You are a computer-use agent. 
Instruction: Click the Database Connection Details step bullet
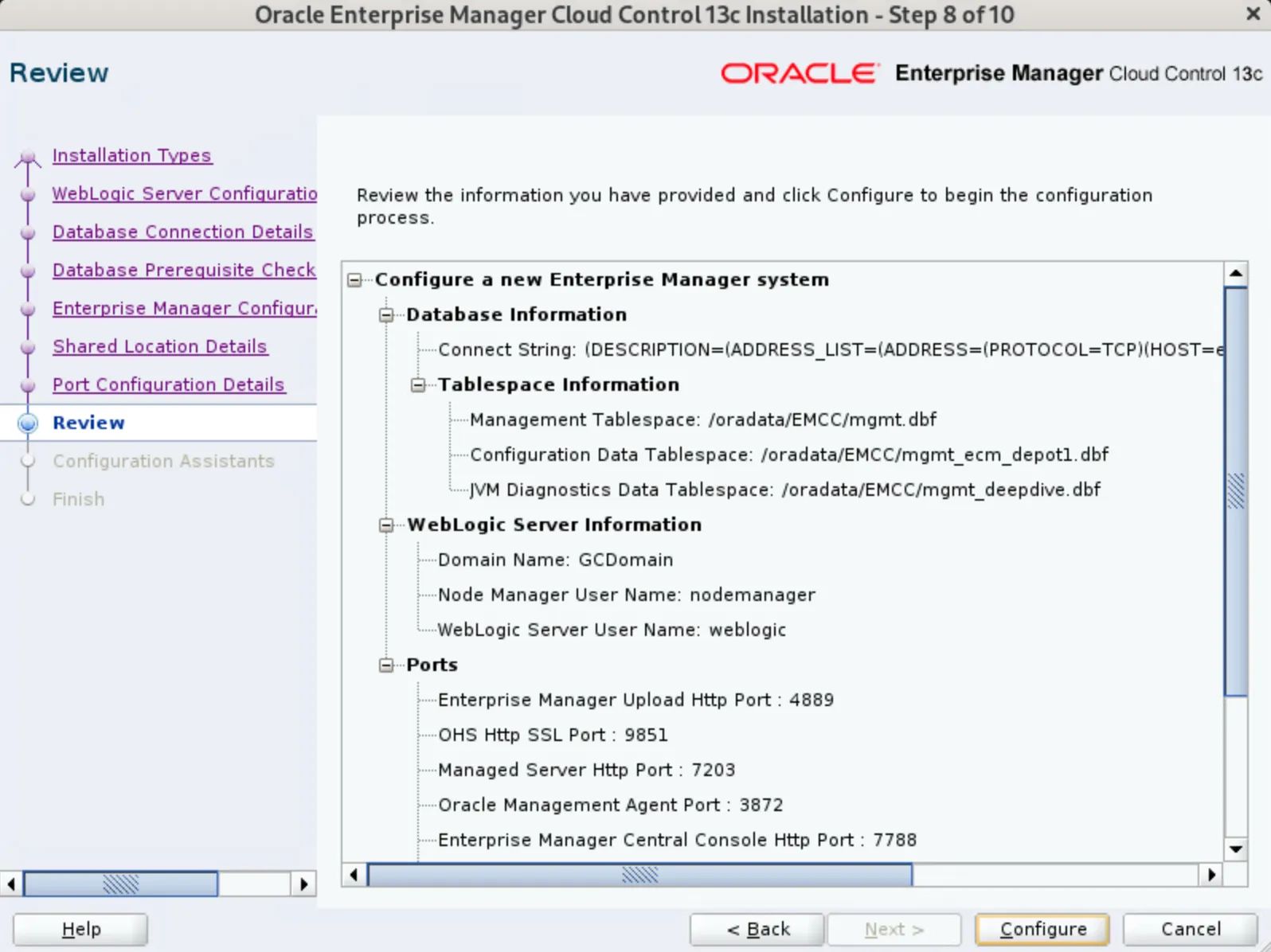pyautogui.click(x=28, y=232)
